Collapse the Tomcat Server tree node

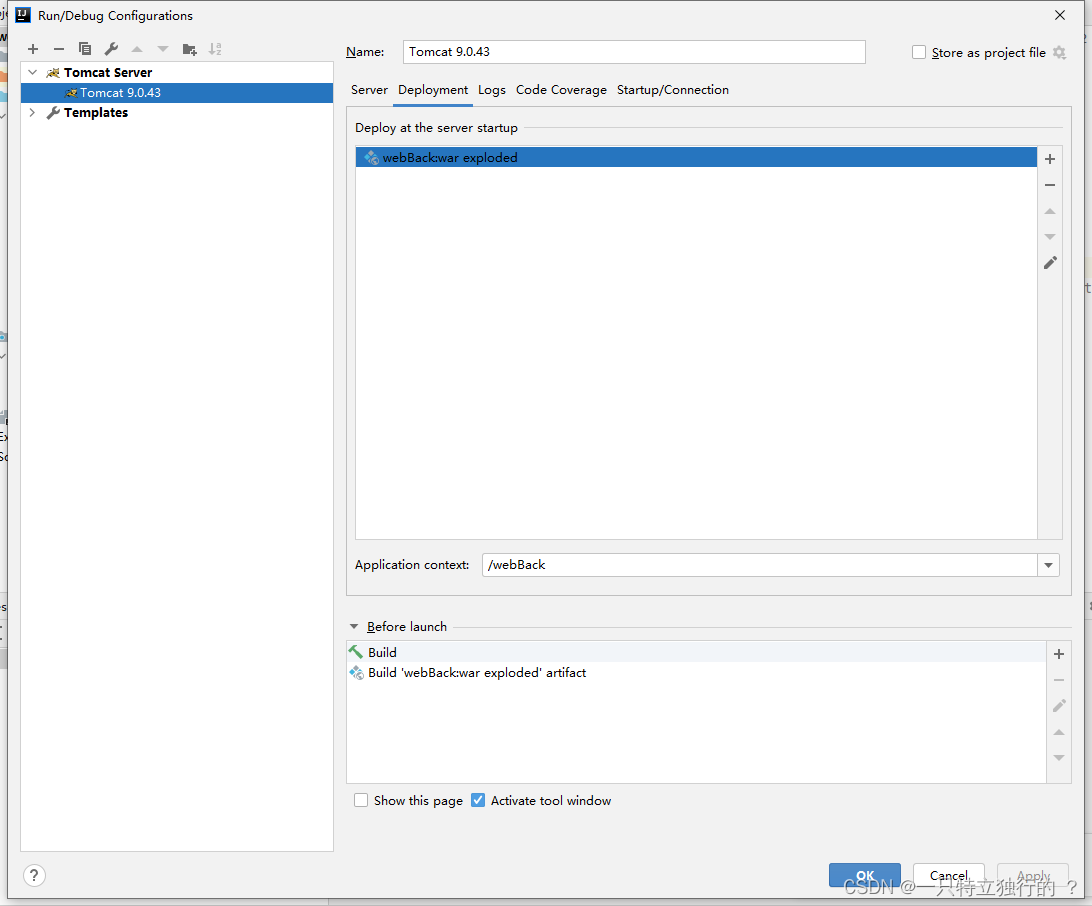[x=31, y=72]
